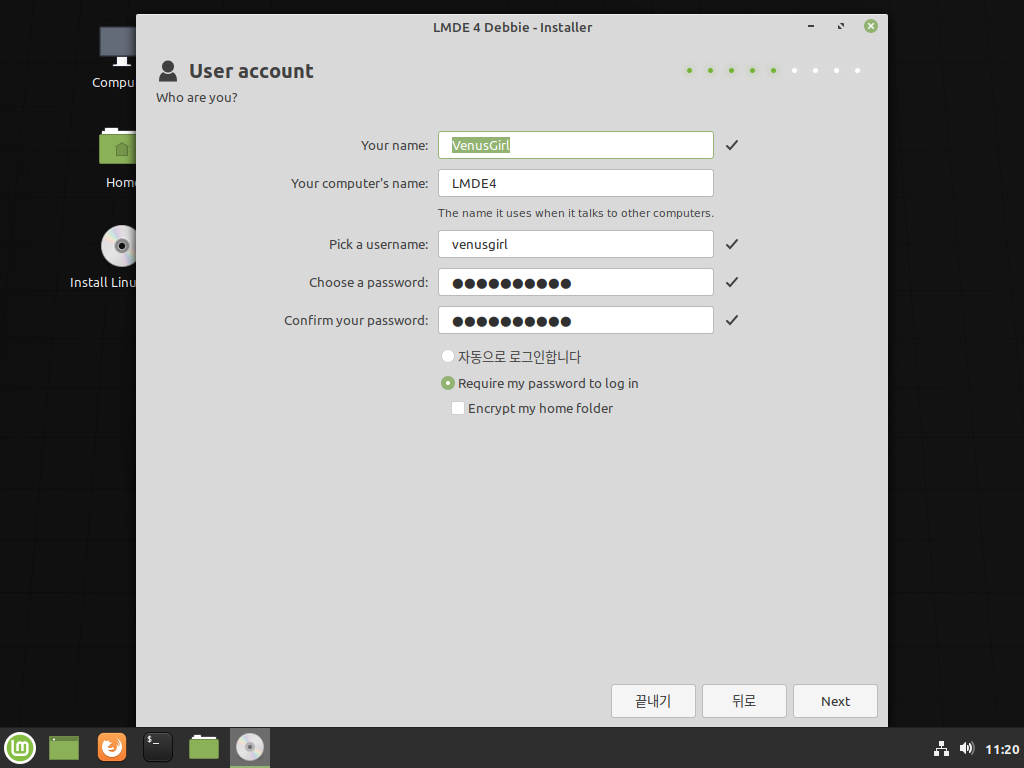Open the Linux Mint menu button
1024x768 pixels.
20,748
